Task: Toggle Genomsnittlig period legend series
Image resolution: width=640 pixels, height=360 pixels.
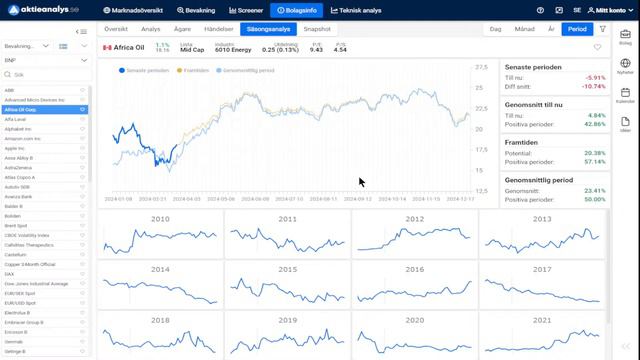Action: click(x=245, y=70)
